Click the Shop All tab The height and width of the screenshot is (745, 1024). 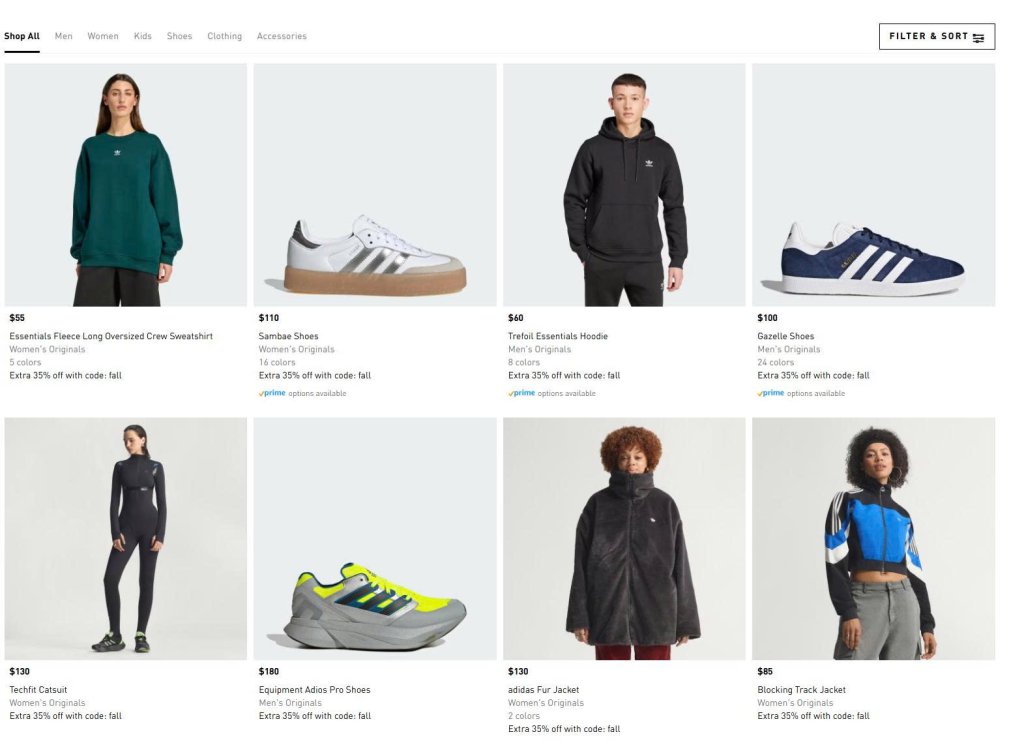[x=22, y=36]
